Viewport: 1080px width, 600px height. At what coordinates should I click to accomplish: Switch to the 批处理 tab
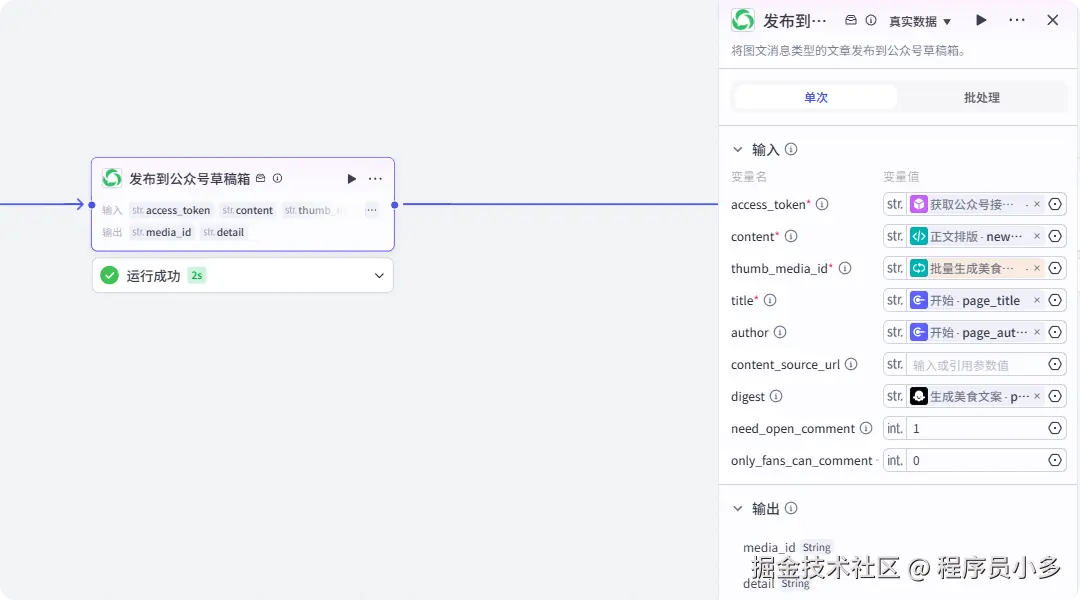click(x=981, y=97)
